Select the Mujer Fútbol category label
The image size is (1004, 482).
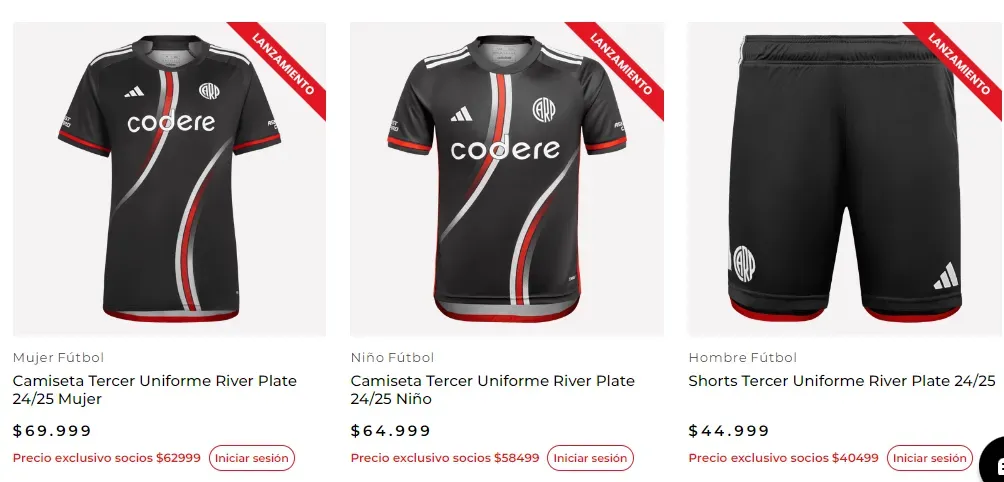click(x=58, y=357)
